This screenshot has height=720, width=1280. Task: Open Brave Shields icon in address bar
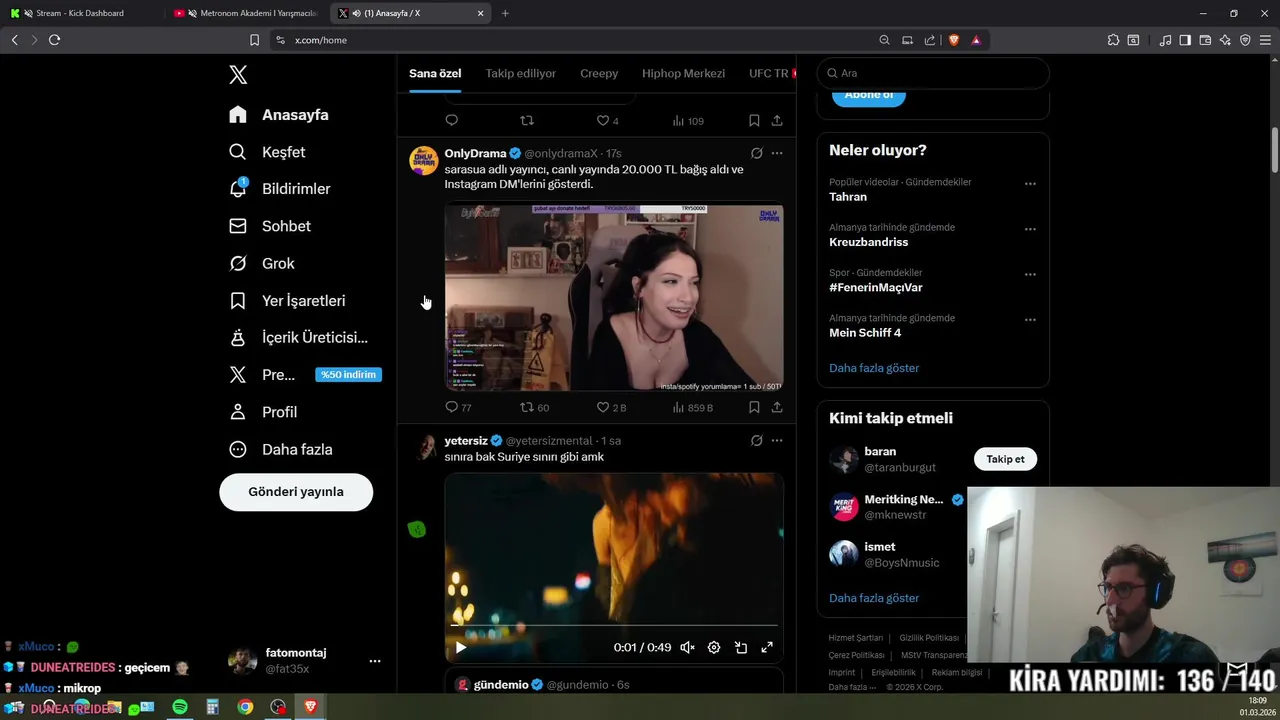[x=954, y=40]
